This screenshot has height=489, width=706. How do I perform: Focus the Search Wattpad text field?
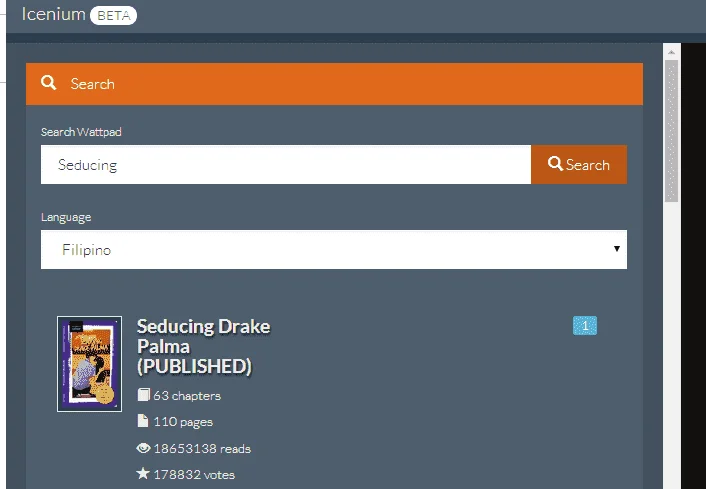pos(286,164)
